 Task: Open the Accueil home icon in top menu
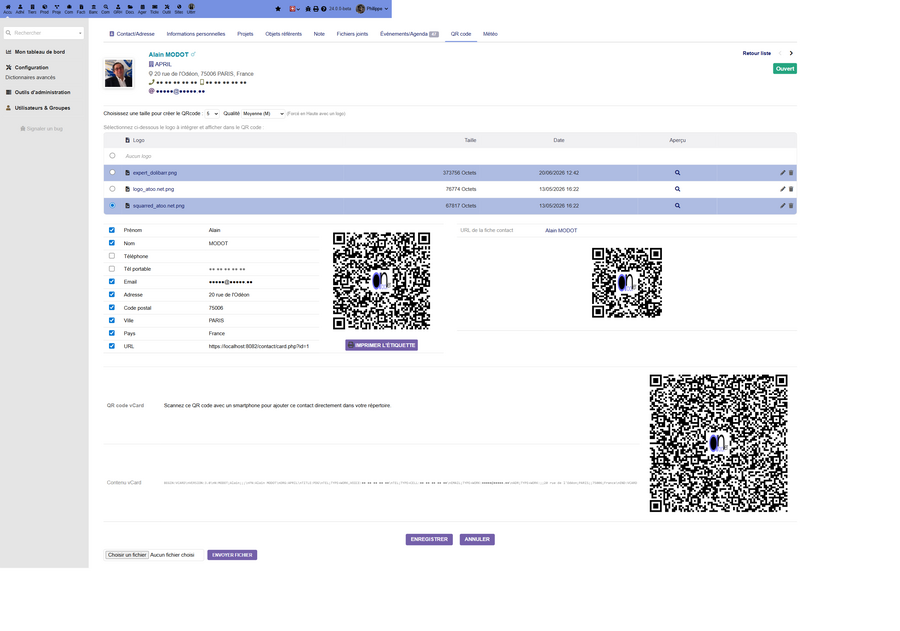click(x=7, y=9)
